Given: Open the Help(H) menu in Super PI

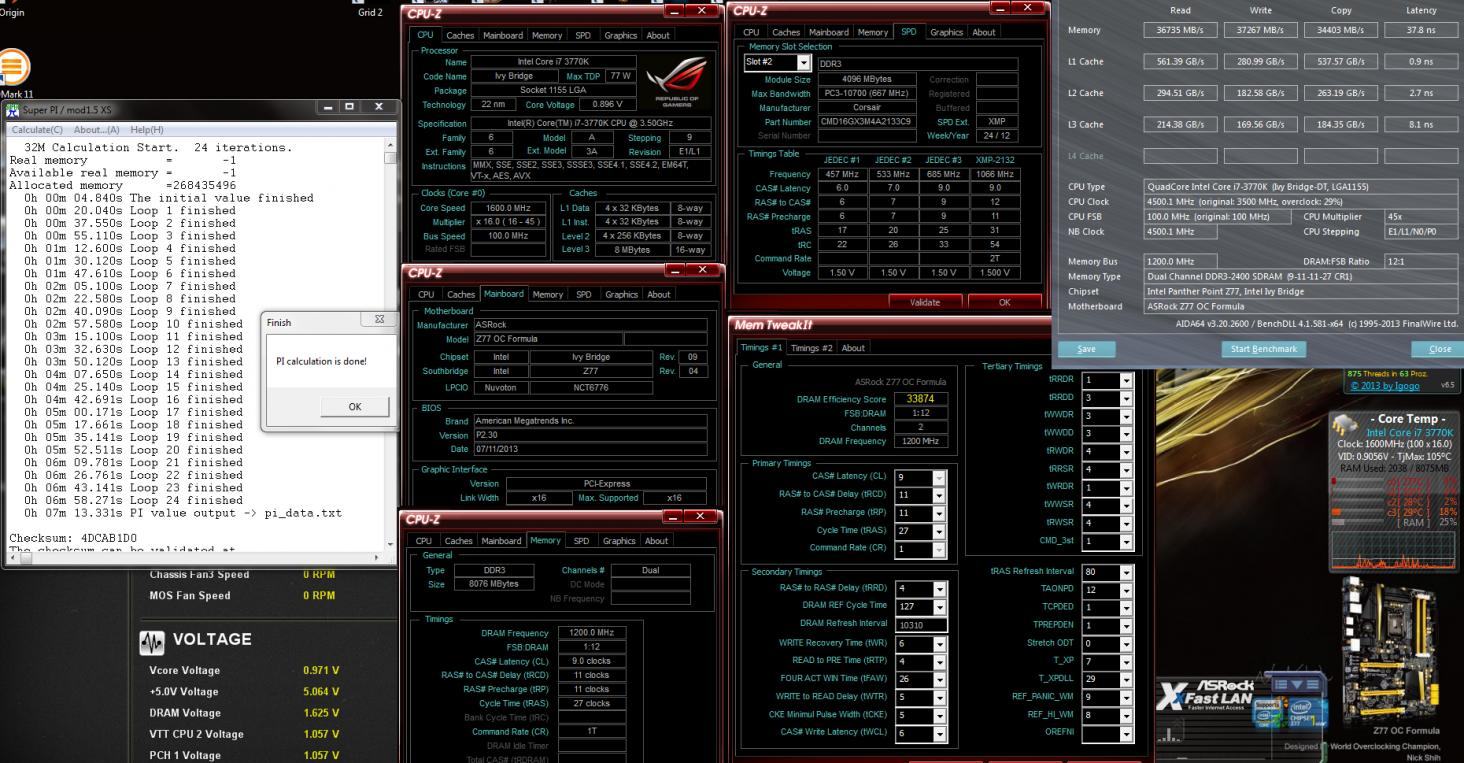Looking at the screenshot, I should (x=147, y=130).
